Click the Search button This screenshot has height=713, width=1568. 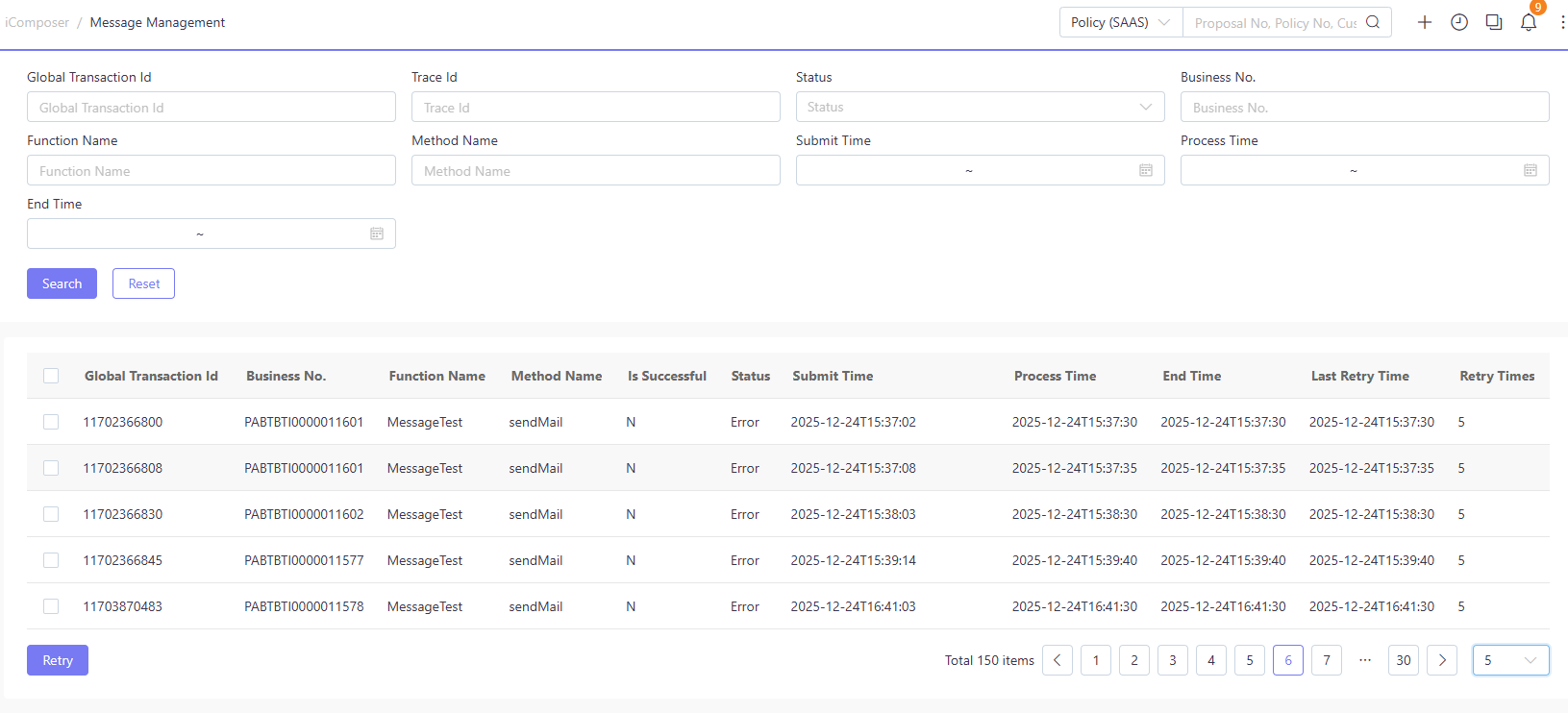(x=62, y=283)
